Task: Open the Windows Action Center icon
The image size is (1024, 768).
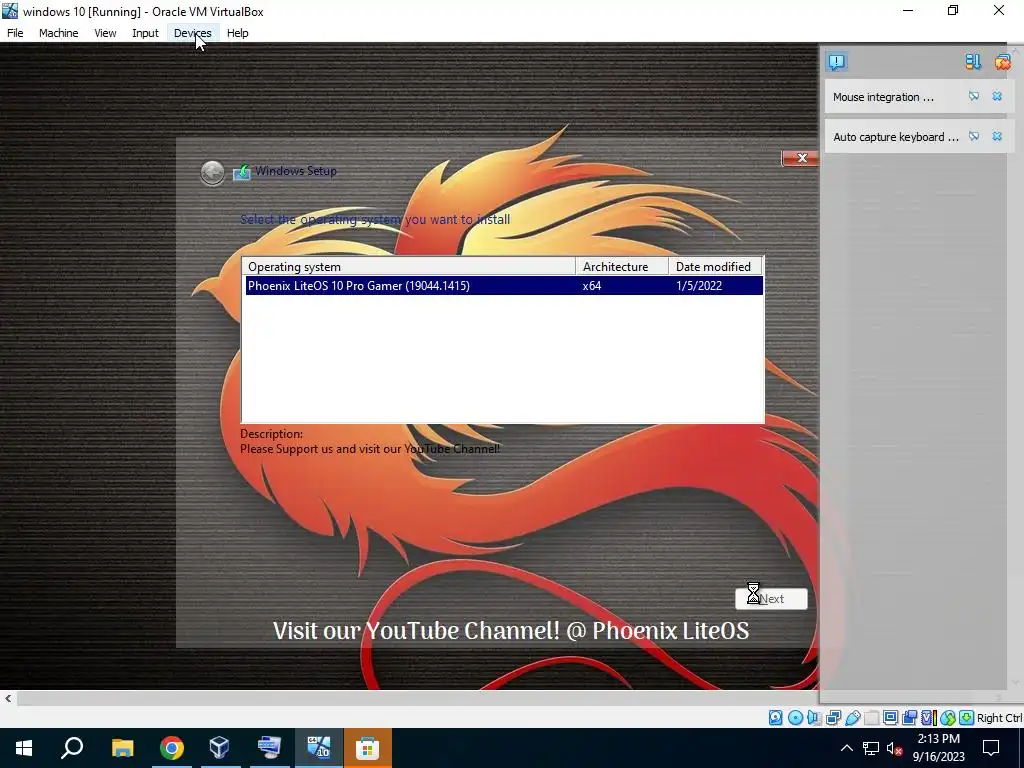Action: 991,748
